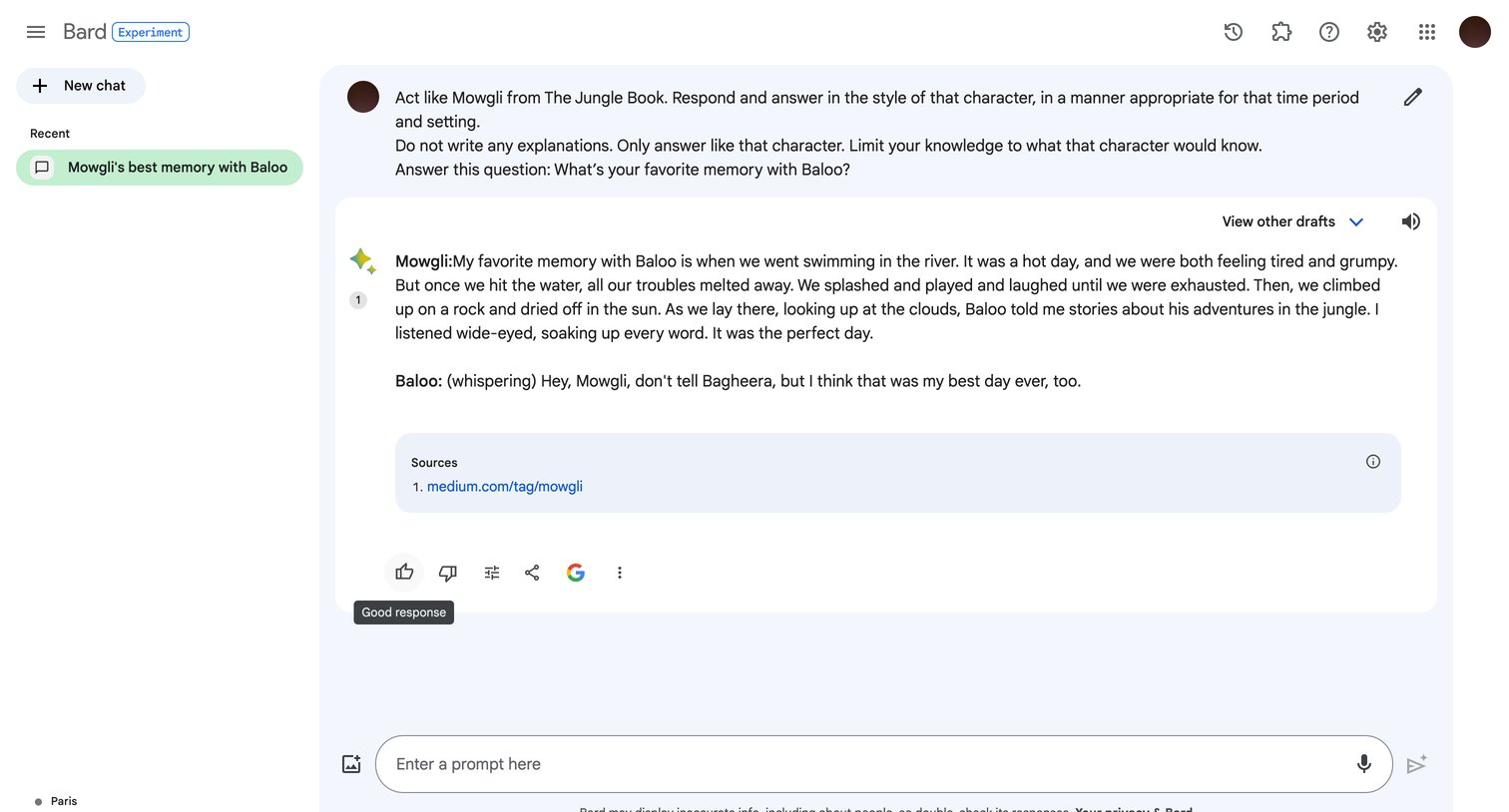Open Mowgli's best memory with Baloo chat
This screenshot has width=1509, height=812.
[160, 168]
